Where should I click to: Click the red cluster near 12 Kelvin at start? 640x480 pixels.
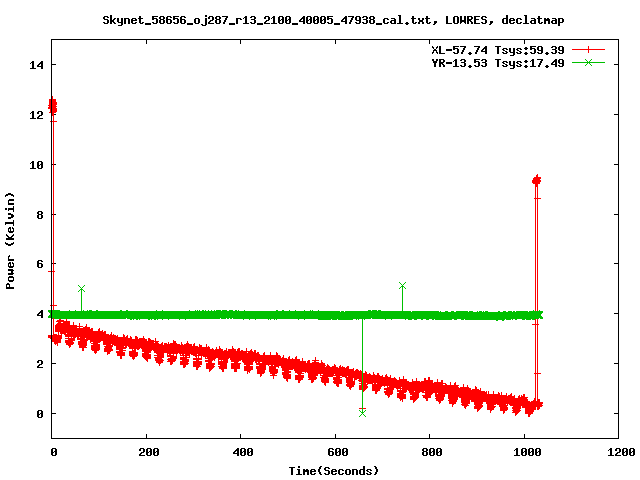(x=52, y=106)
